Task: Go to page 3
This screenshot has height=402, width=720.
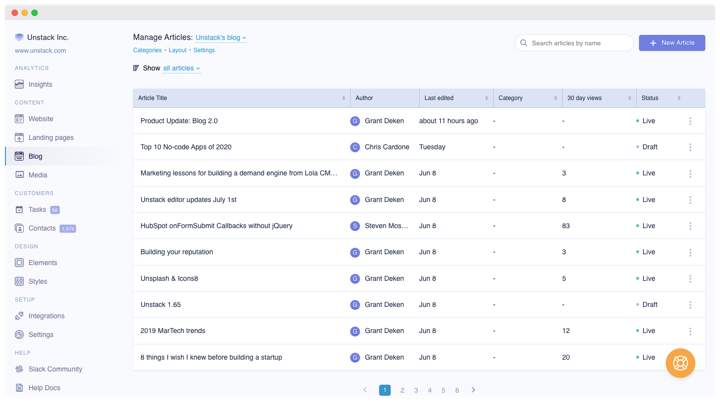Action: (x=416, y=391)
